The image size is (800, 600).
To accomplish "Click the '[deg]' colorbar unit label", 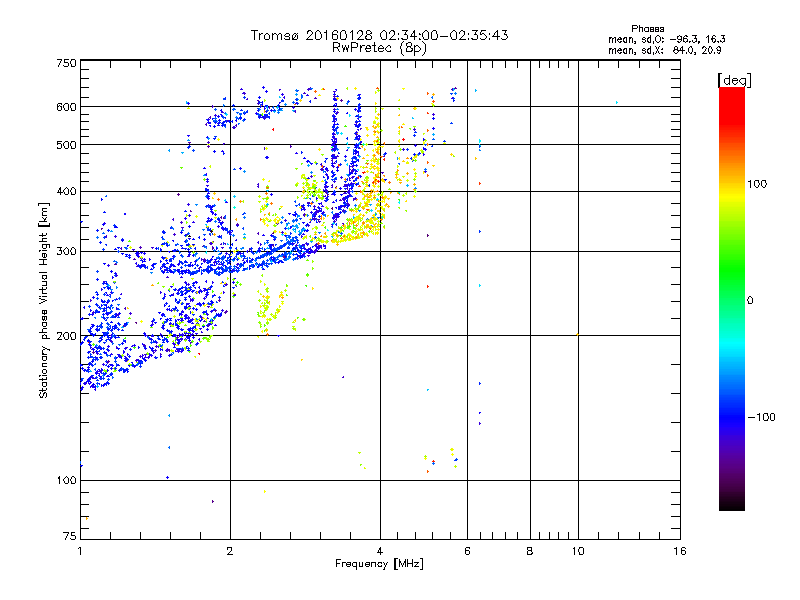I will [x=734, y=80].
